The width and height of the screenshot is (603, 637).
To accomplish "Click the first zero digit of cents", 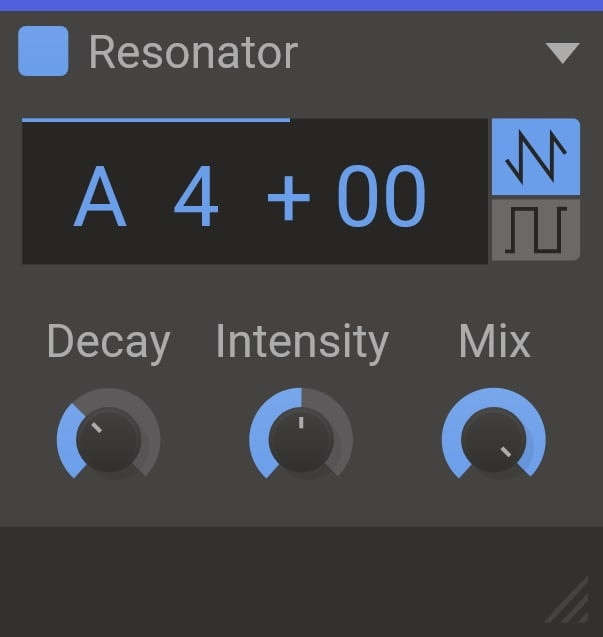I will 358,198.
